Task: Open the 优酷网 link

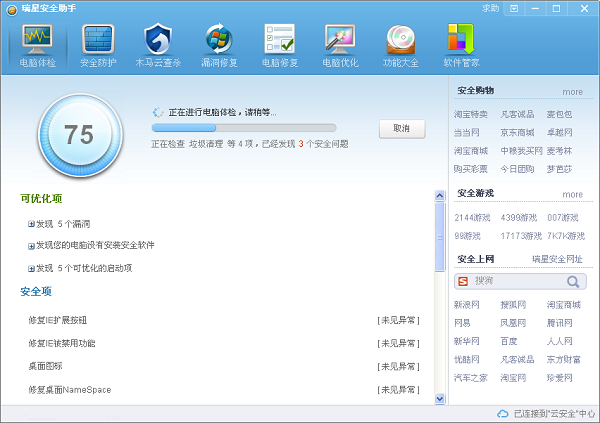Action: click(466, 359)
